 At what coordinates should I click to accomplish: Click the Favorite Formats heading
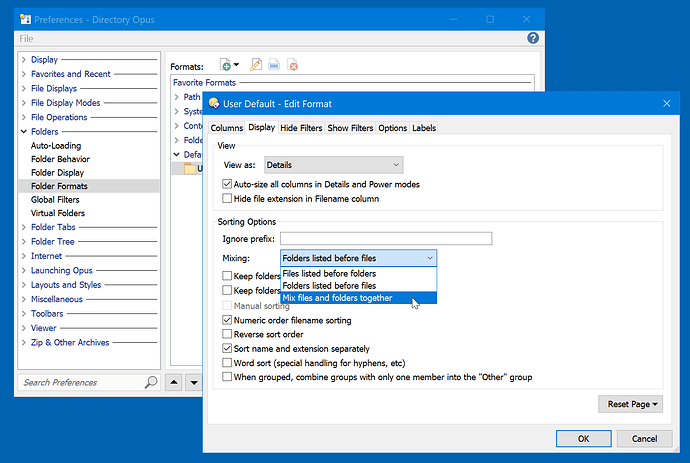[204, 82]
